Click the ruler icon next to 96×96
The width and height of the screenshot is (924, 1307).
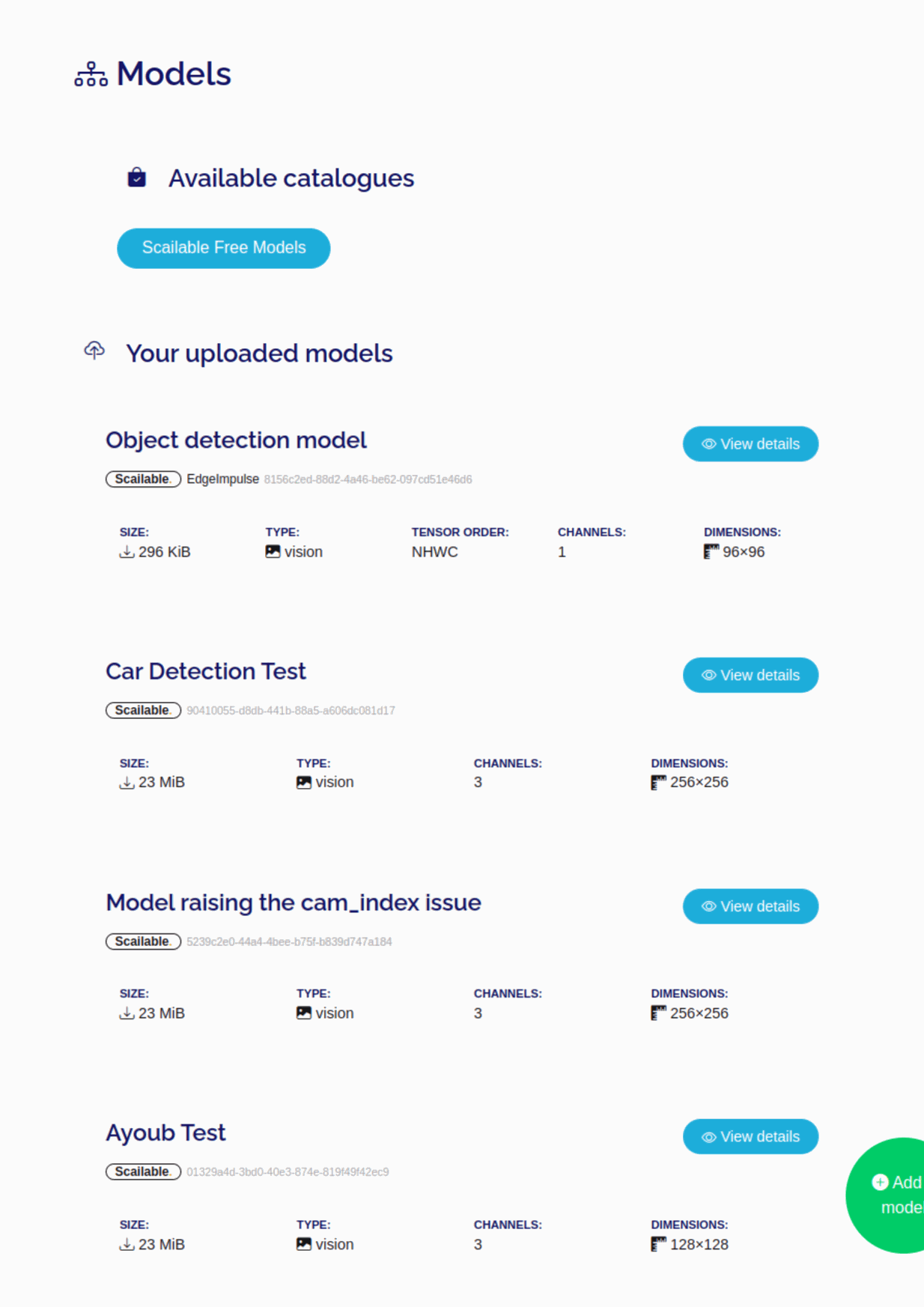[x=711, y=552]
